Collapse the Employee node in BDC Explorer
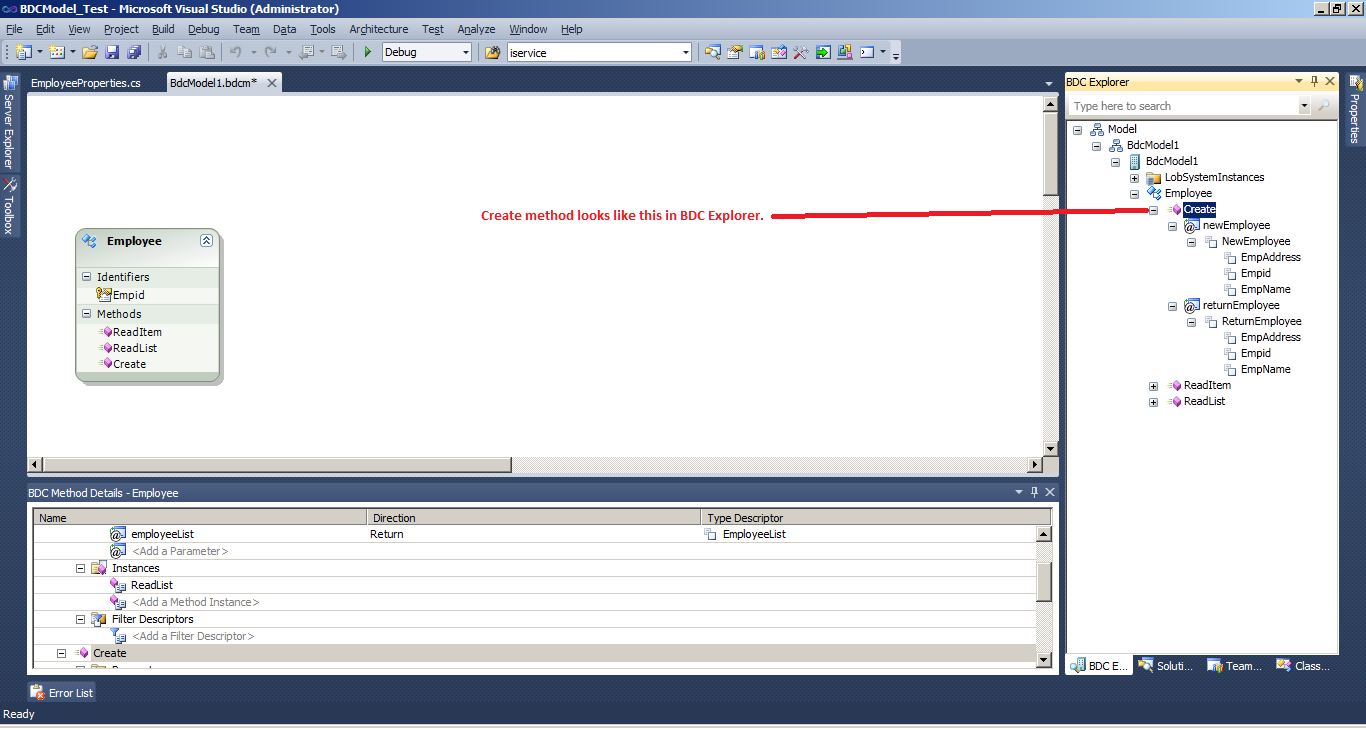 pos(1134,194)
